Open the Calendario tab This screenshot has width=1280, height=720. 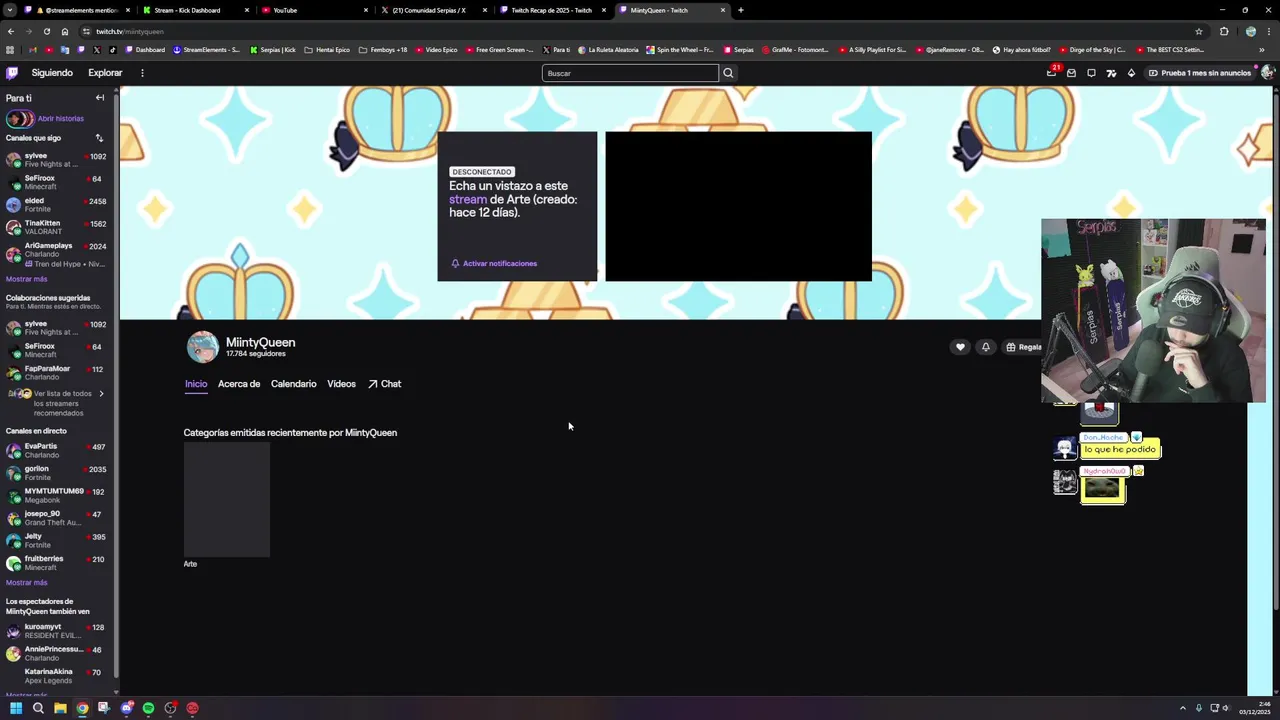click(x=293, y=384)
